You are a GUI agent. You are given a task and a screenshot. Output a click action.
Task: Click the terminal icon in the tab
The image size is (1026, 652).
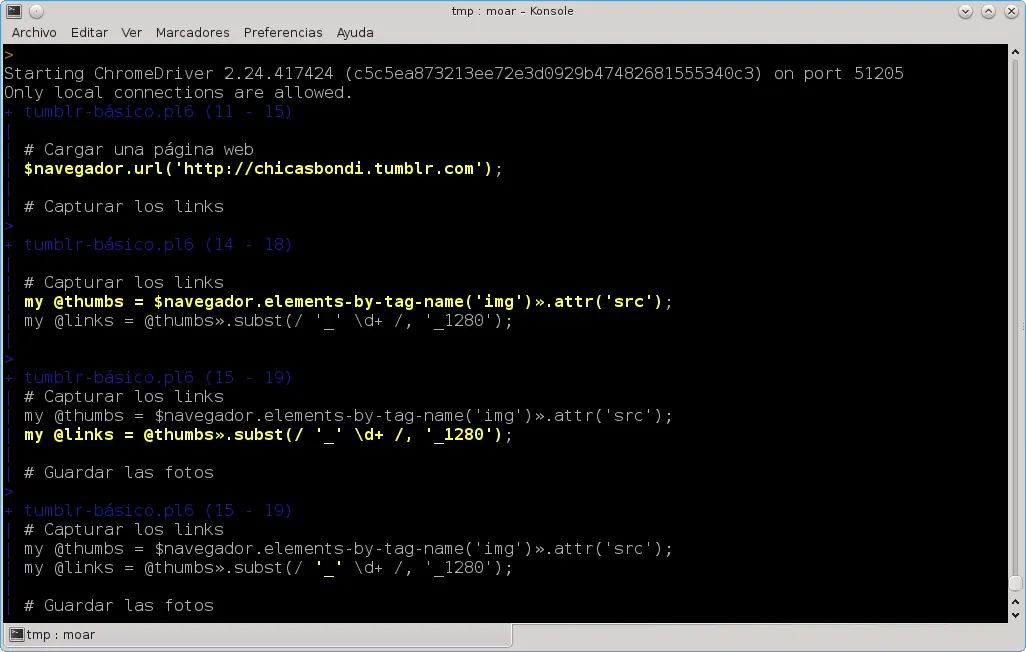(x=17, y=634)
